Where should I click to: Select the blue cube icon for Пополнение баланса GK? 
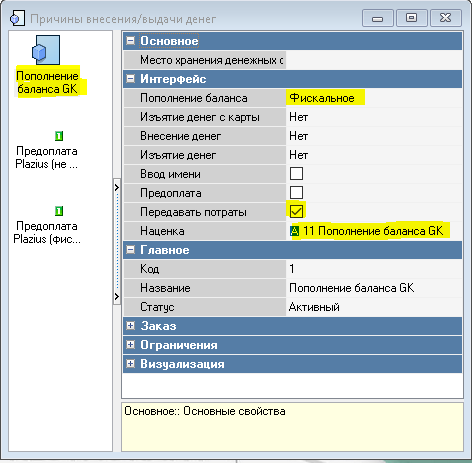pyautogui.click(x=46, y=50)
